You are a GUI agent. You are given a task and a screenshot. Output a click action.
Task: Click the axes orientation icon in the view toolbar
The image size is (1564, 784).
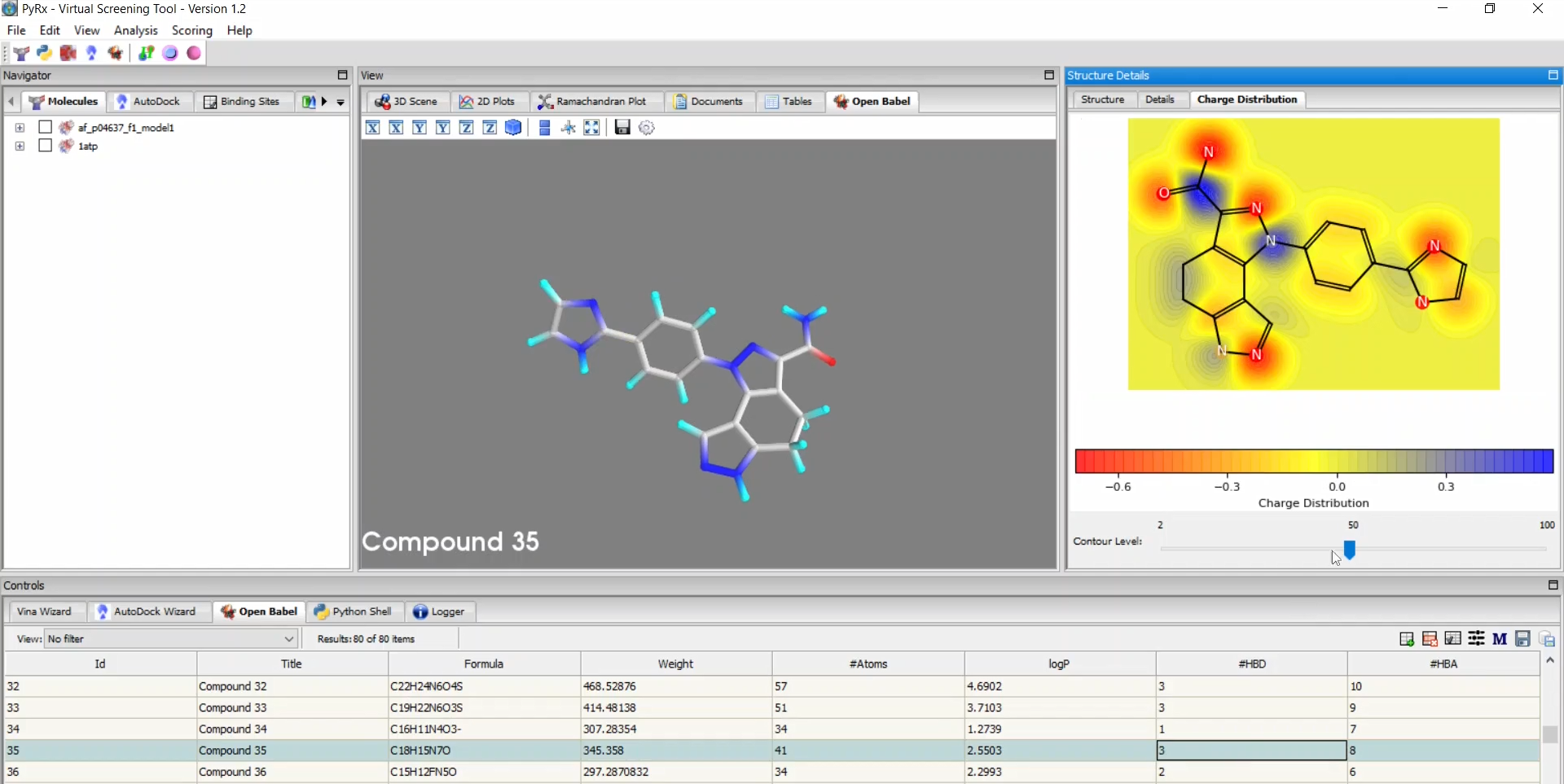[x=569, y=127]
